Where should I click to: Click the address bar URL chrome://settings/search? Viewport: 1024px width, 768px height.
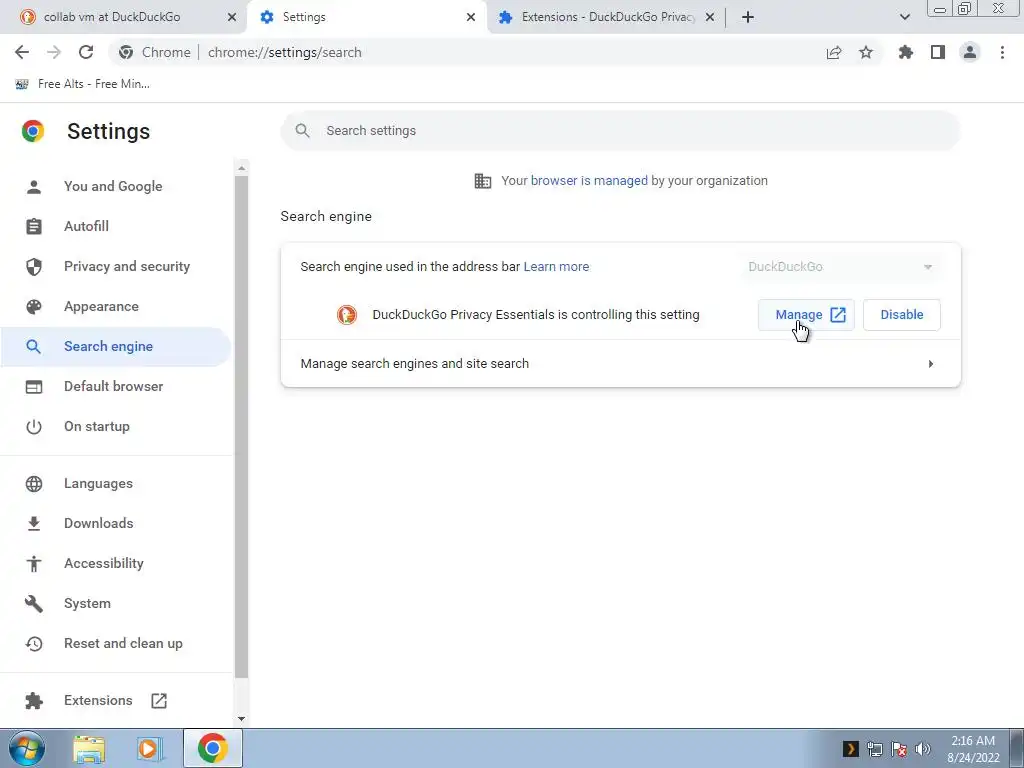(285, 52)
